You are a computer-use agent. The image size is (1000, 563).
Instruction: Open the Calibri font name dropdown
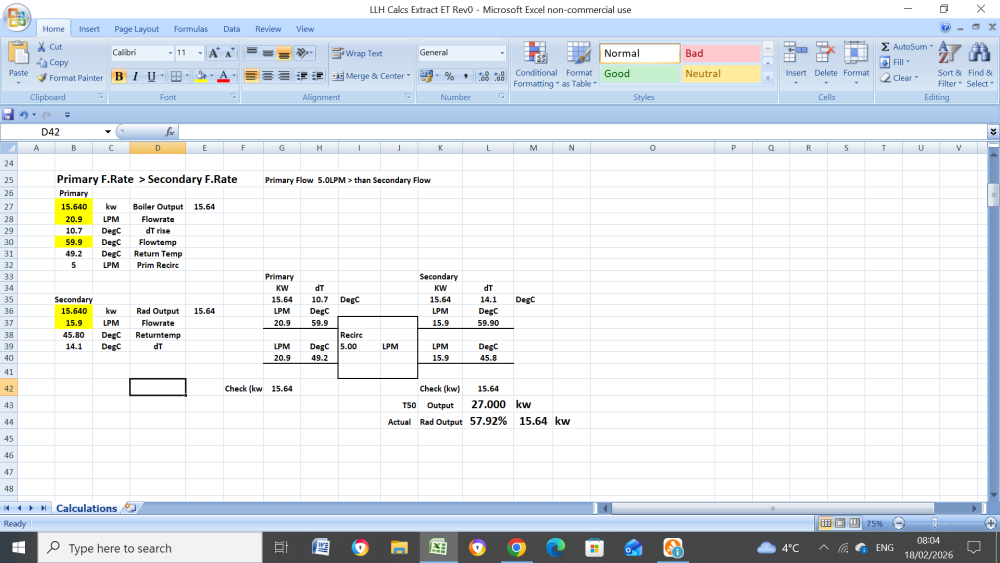(x=168, y=53)
